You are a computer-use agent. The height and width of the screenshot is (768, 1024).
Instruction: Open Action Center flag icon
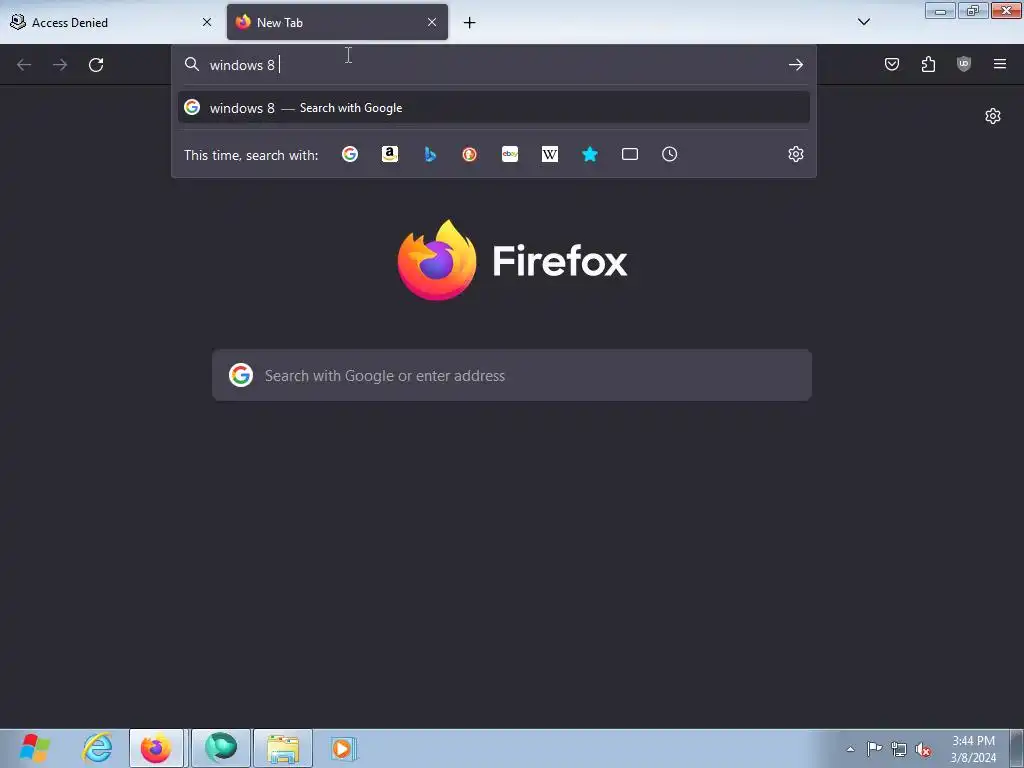point(874,749)
